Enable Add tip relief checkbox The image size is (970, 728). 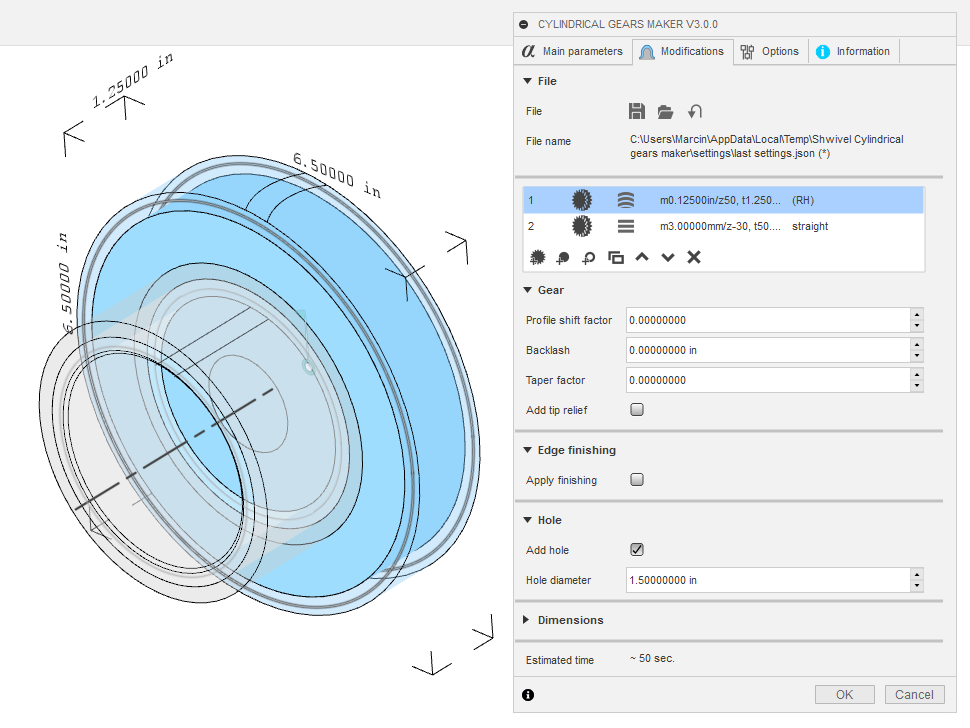(637, 409)
